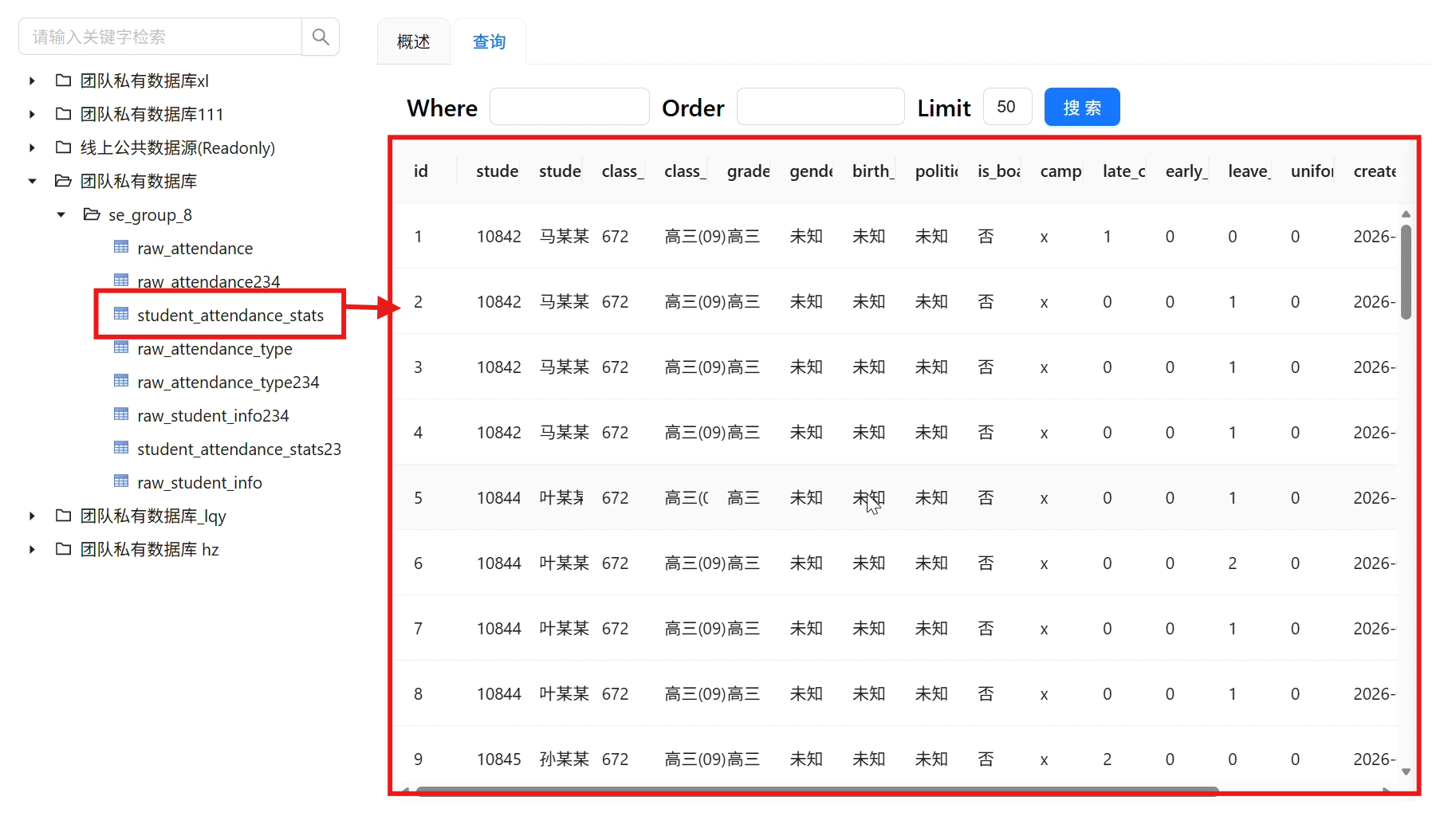Click 叶某某 in row 6

[x=564, y=563]
